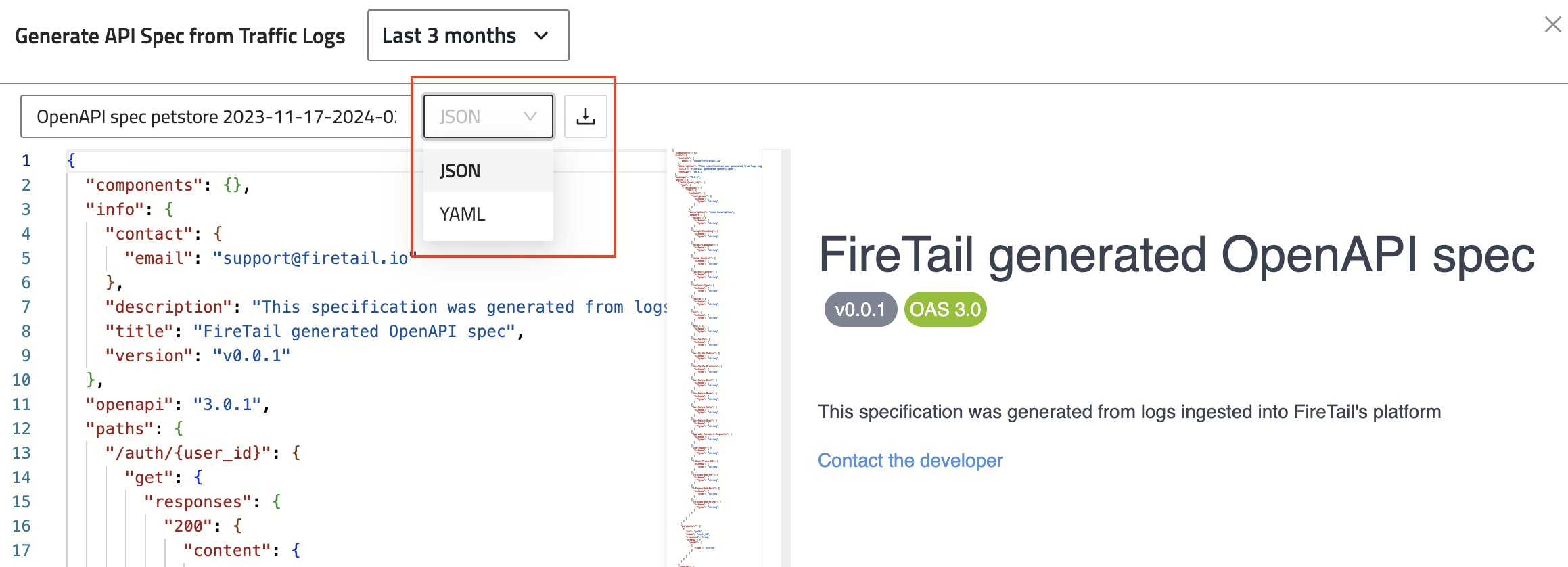Click the FireTail generated OpenAPI spec heading

point(1176,255)
